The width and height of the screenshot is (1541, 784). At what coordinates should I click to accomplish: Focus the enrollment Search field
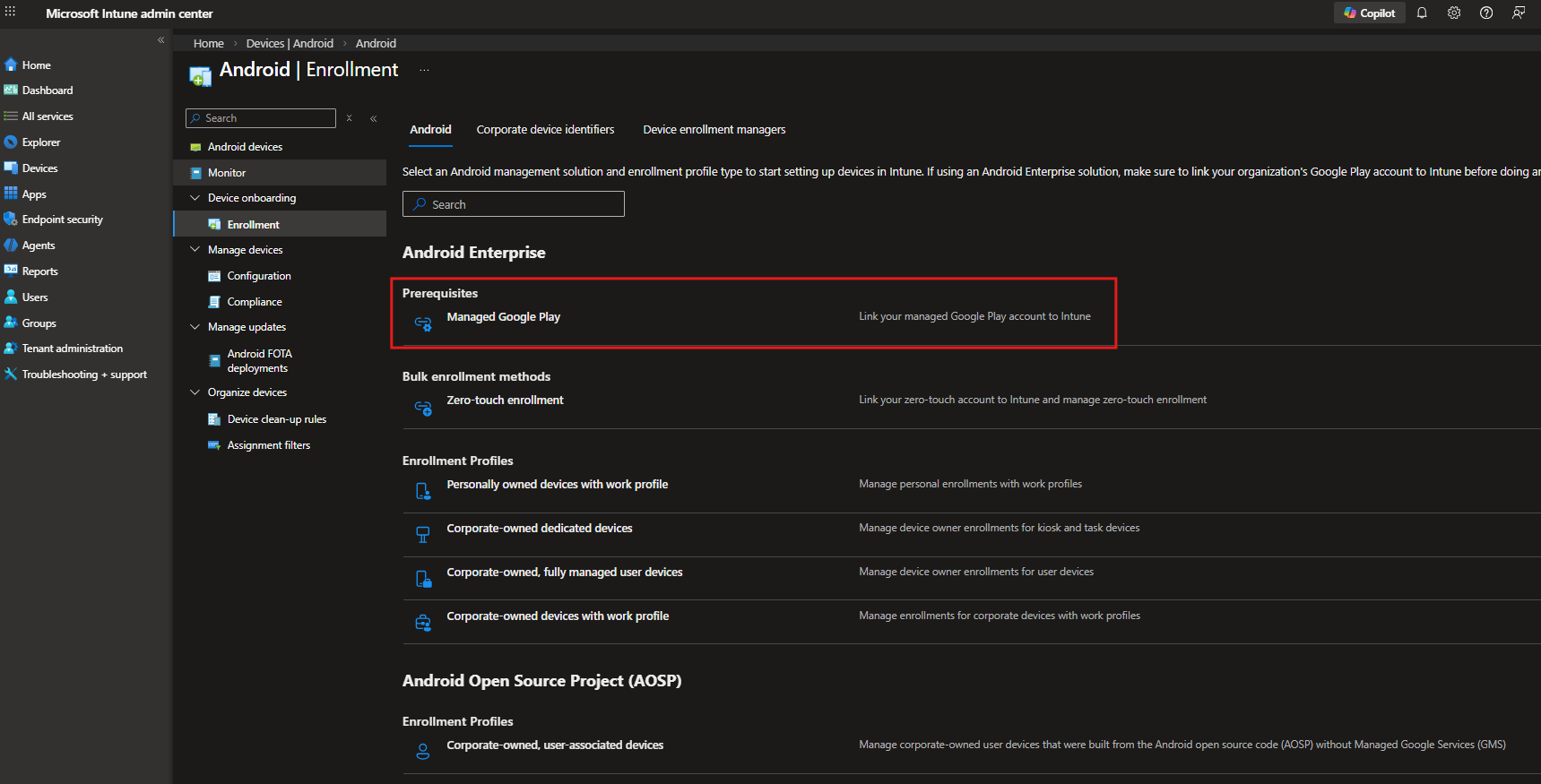pos(514,204)
